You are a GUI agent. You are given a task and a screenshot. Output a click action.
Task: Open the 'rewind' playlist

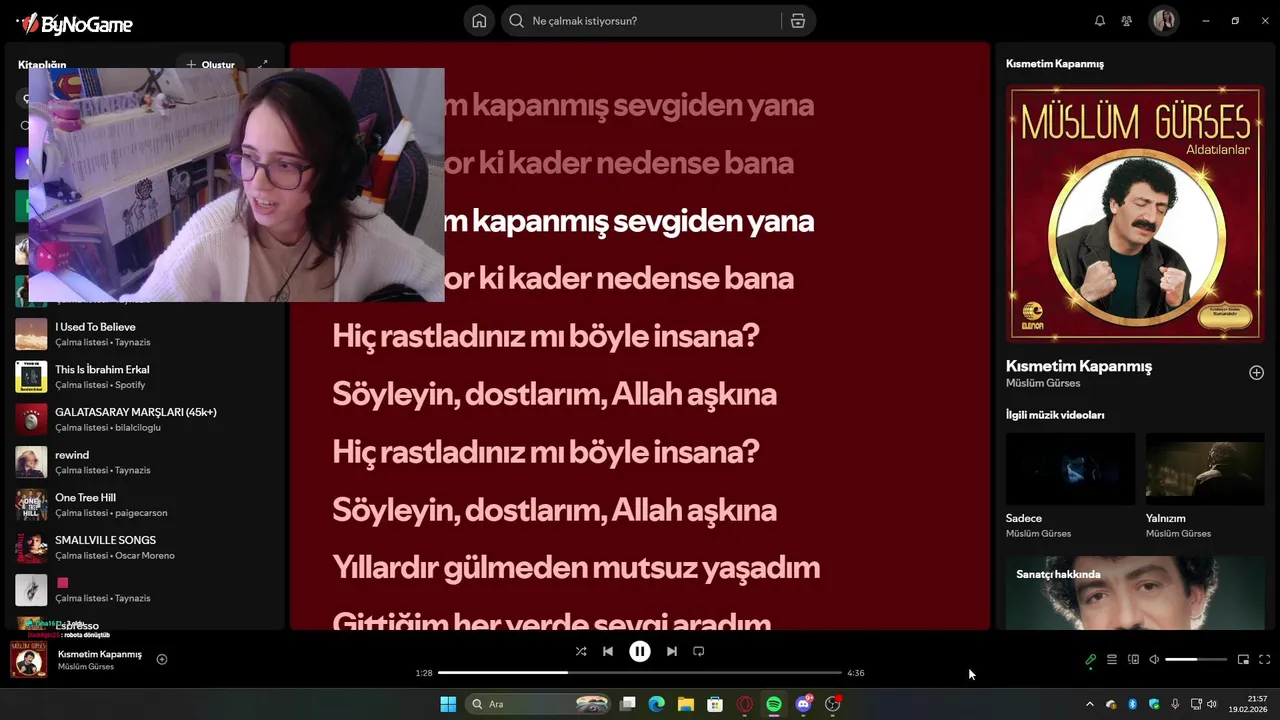click(x=144, y=462)
